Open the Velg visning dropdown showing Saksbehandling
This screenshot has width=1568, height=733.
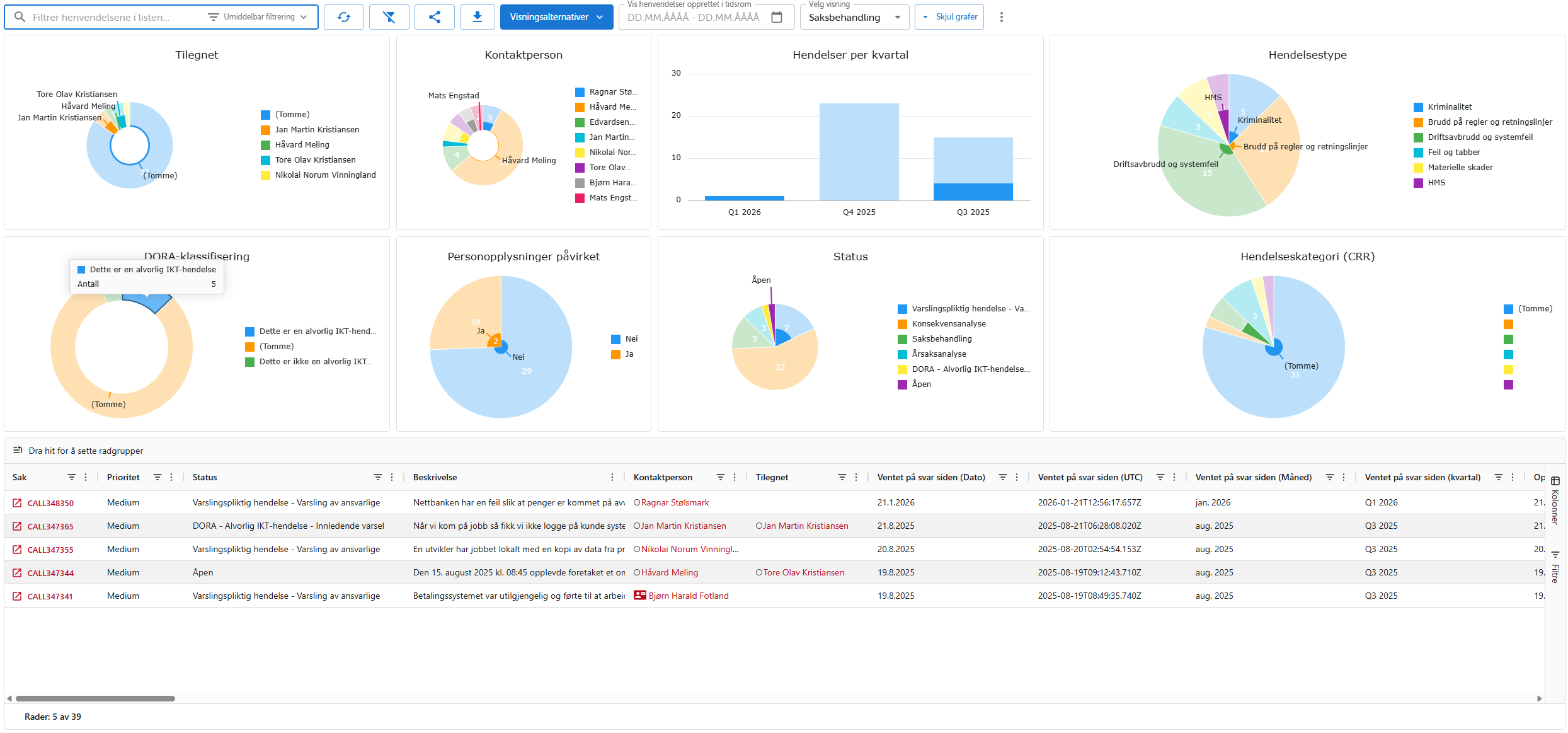pyautogui.click(x=854, y=17)
